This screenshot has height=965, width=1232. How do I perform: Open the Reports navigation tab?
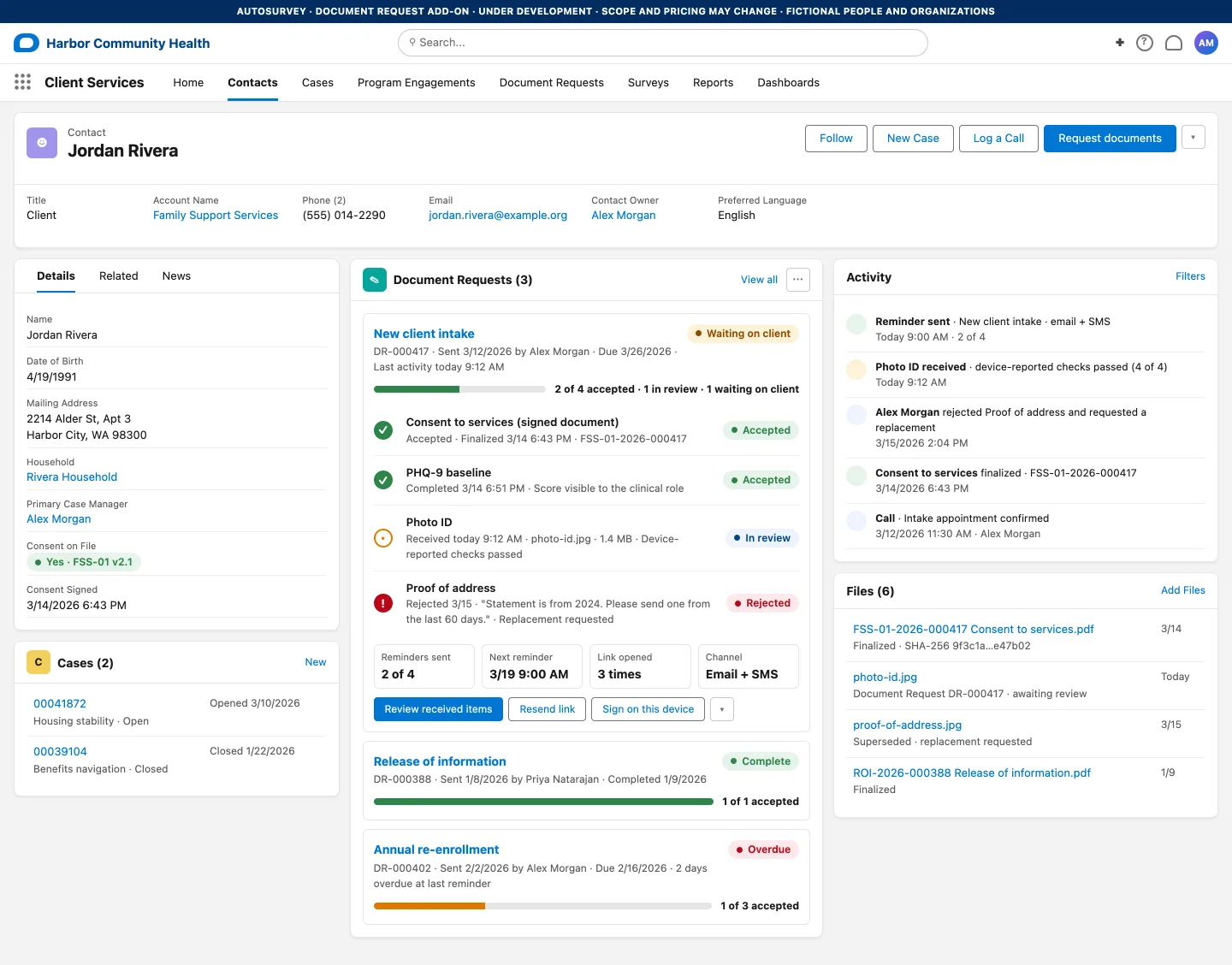(714, 83)
